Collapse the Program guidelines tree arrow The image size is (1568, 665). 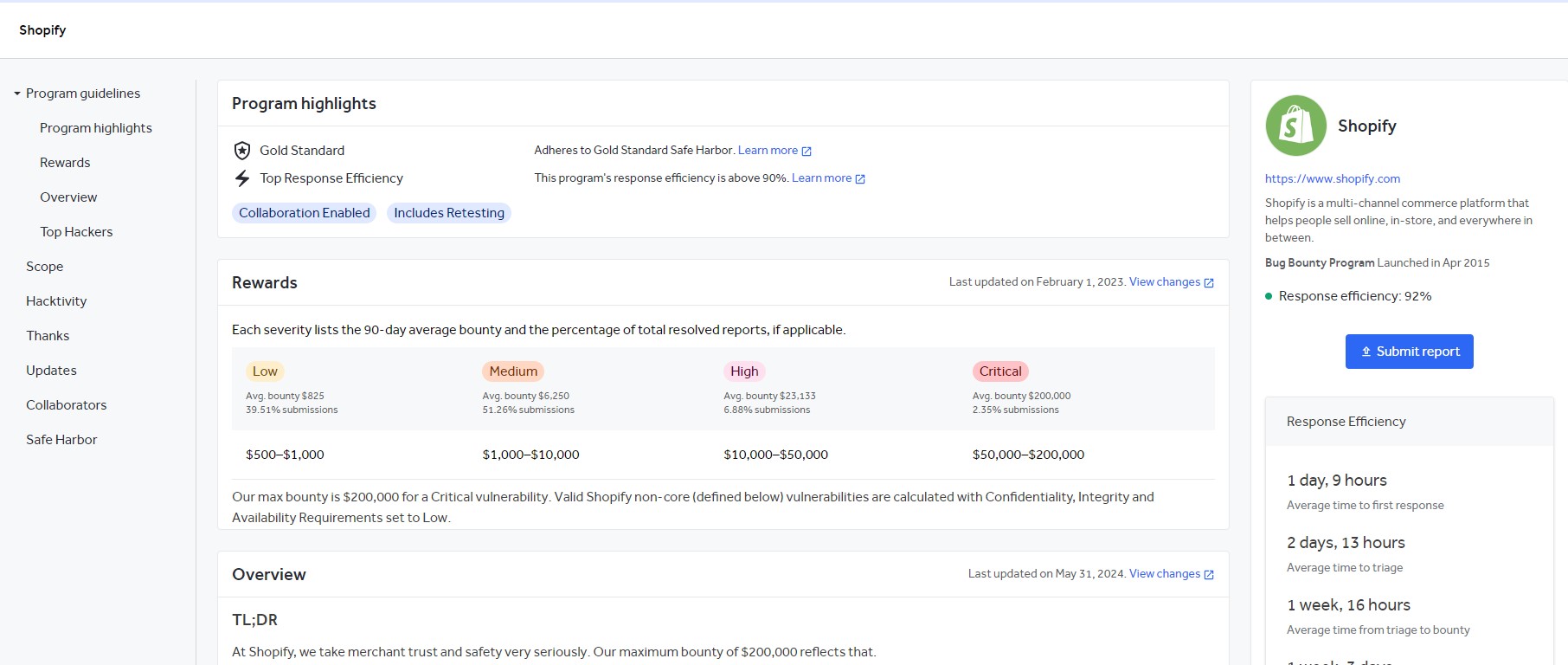[x=17, y=94]
